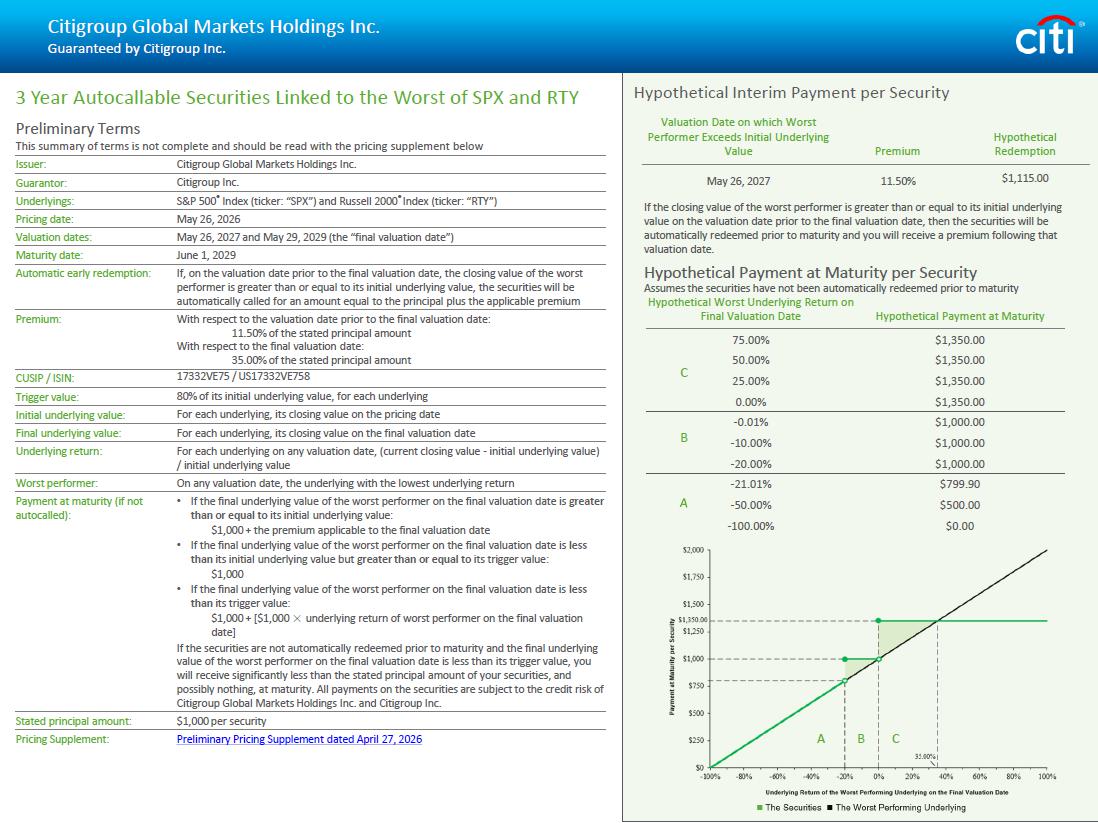This screenshot has width=1098, height=823.
Task: Click the Citigroup Global Markets Holdings header title
Action: point(213,27)
